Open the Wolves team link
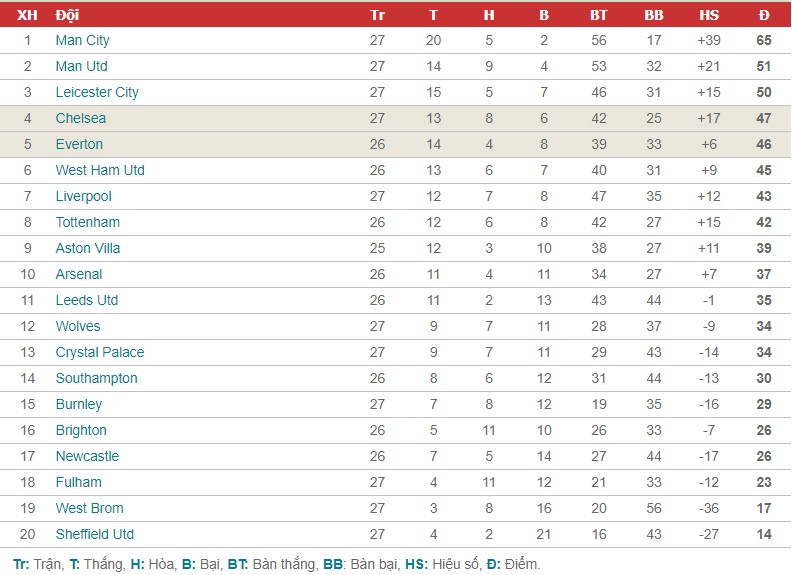This screenshot has width=792, height=575. 78,326
